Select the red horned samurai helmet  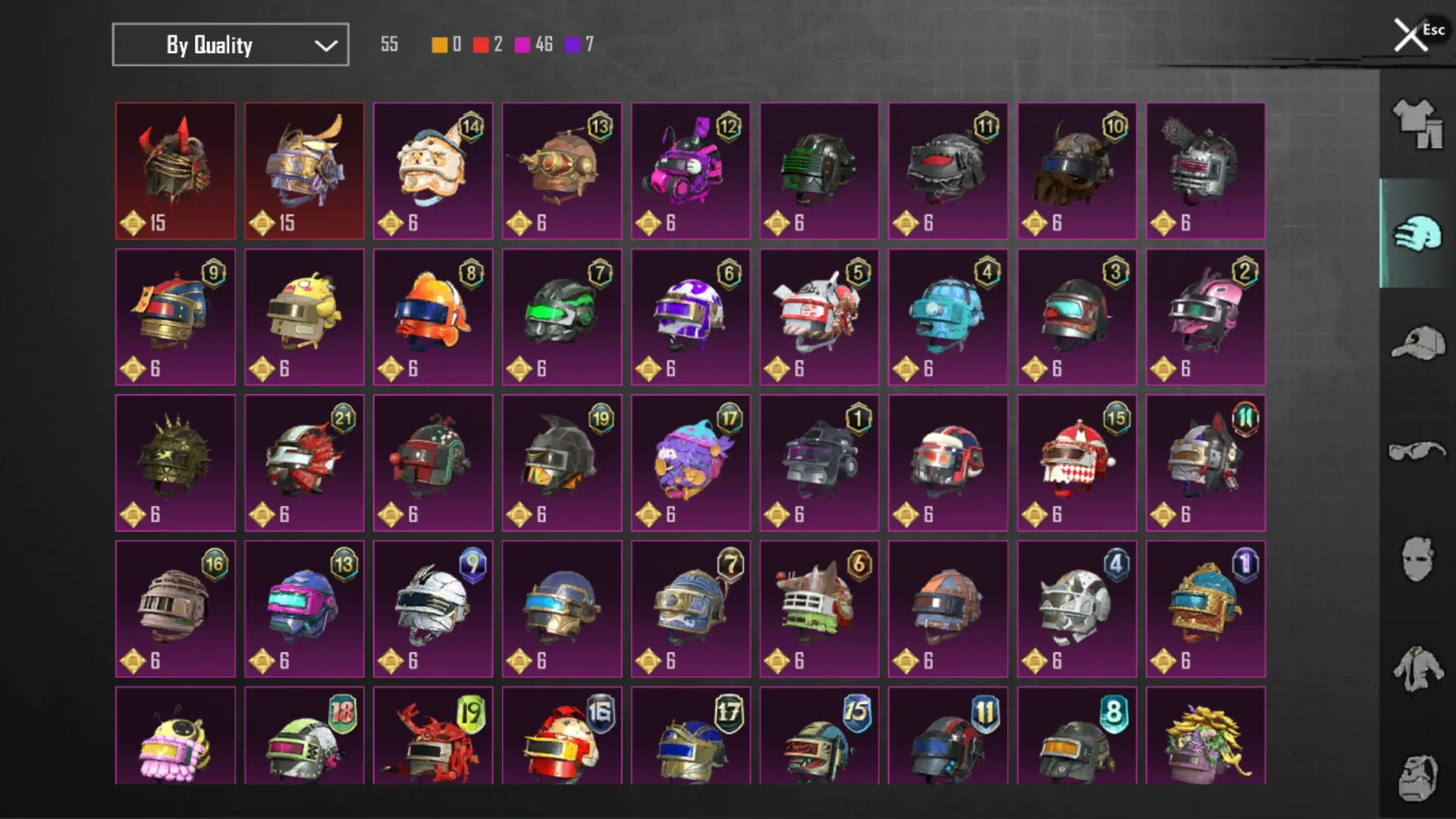(x=175, y=171)
